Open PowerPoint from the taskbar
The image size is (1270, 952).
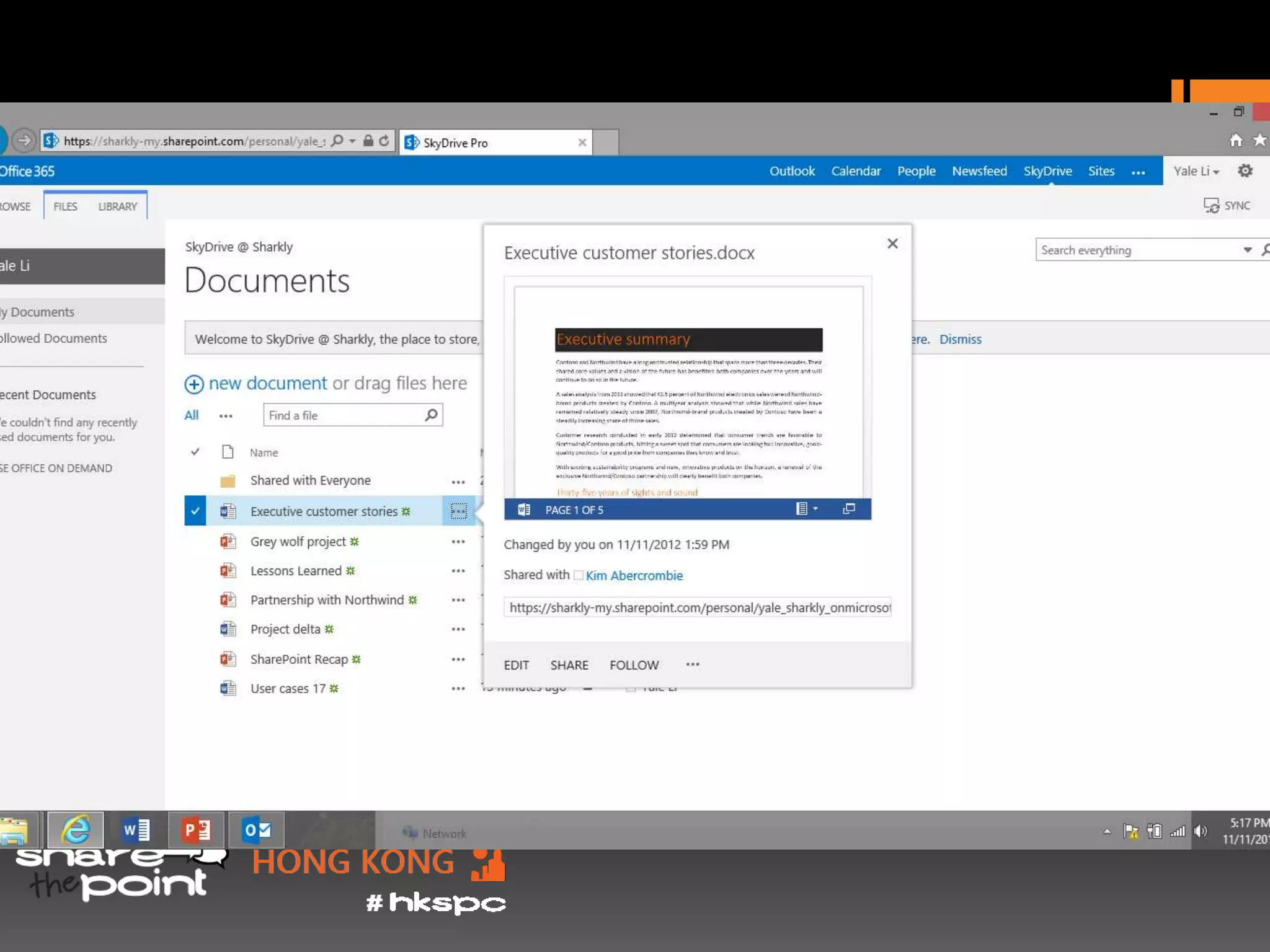[x=196, y=830]
